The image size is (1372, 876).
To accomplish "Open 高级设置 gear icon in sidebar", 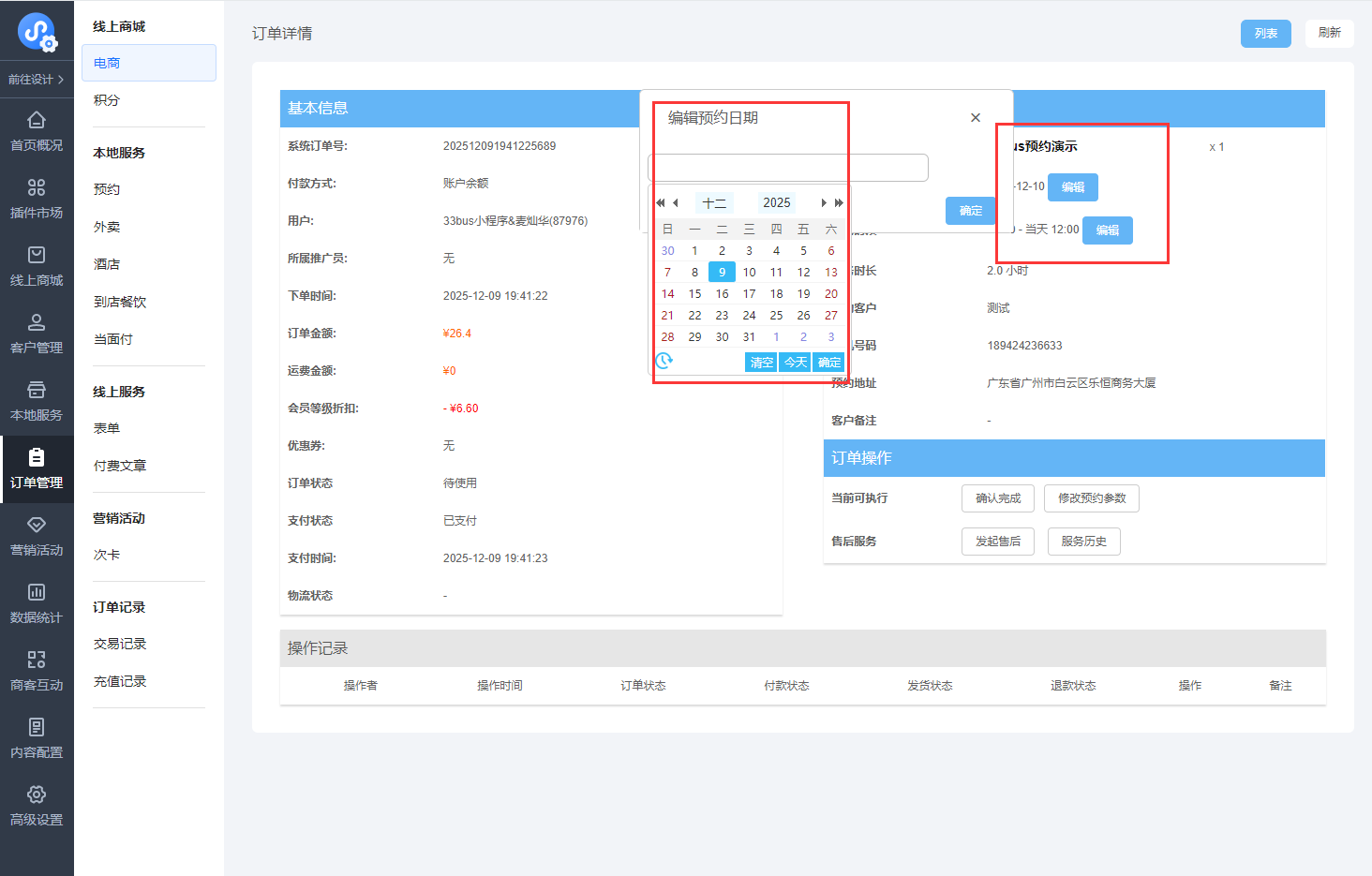I will (x=37, y=794).
